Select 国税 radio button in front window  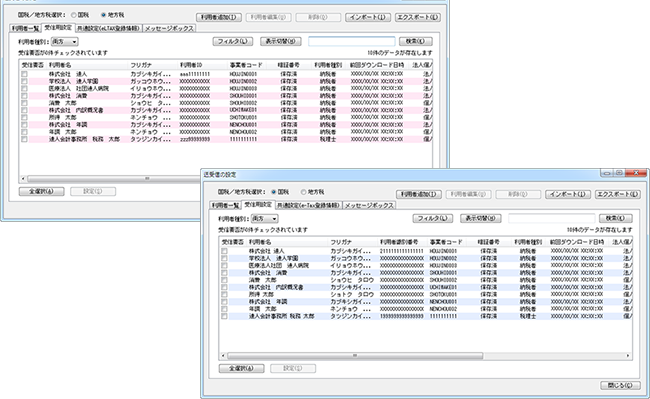[274, 192]
